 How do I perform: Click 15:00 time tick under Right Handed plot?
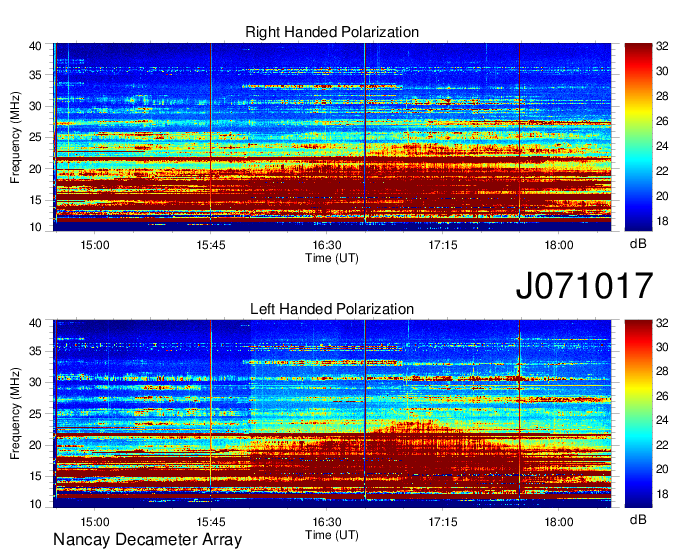coord(95,245)
